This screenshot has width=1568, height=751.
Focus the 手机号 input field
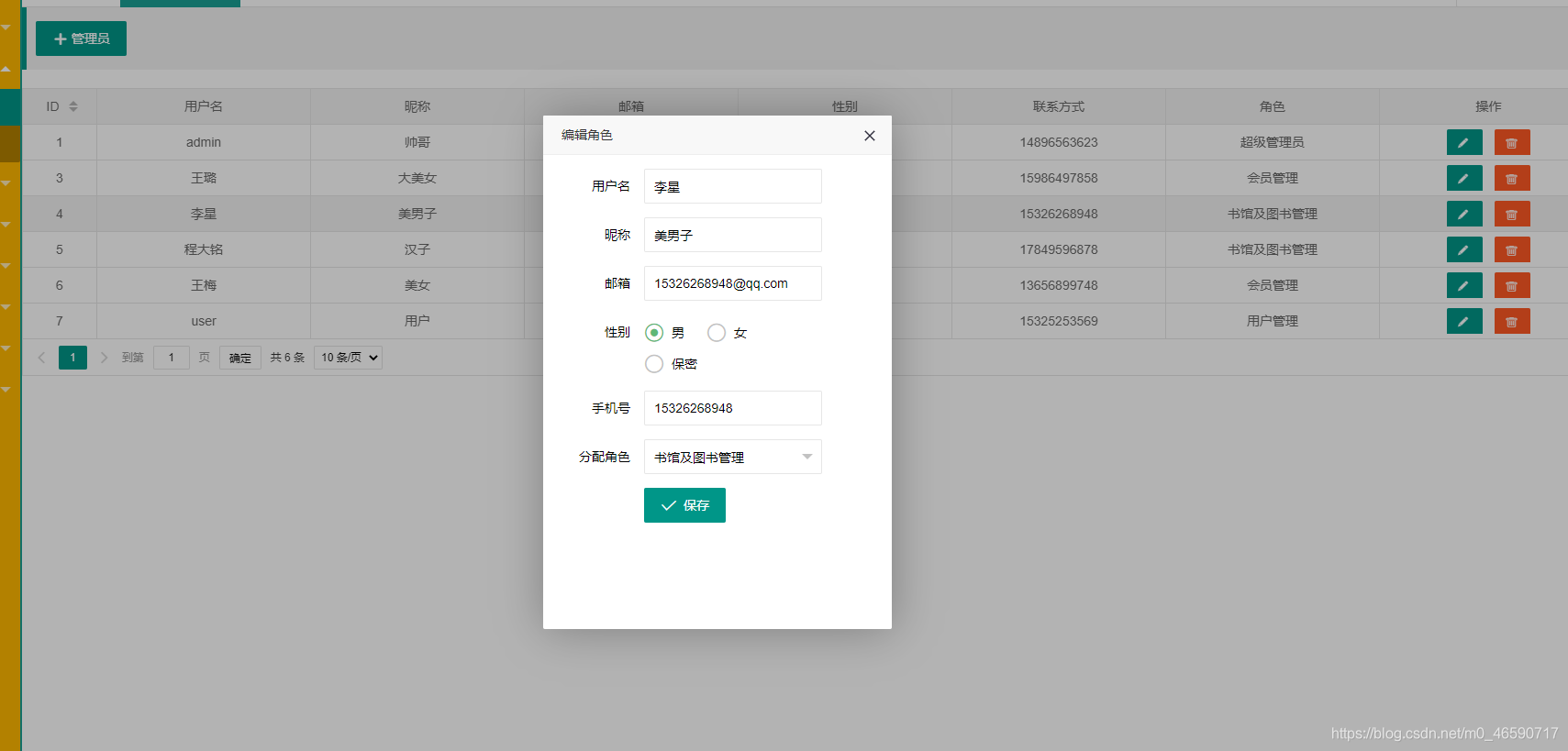pos(733,408)
